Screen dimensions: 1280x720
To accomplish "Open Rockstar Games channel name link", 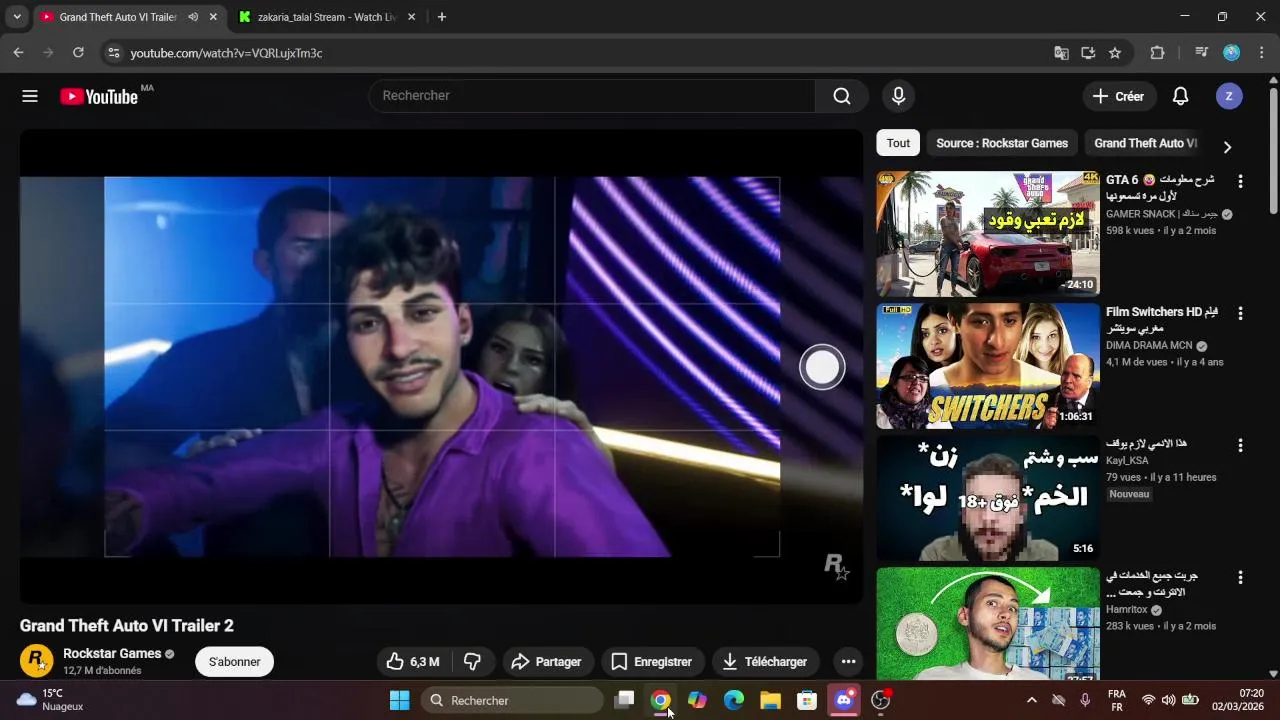I will [112, 653].
